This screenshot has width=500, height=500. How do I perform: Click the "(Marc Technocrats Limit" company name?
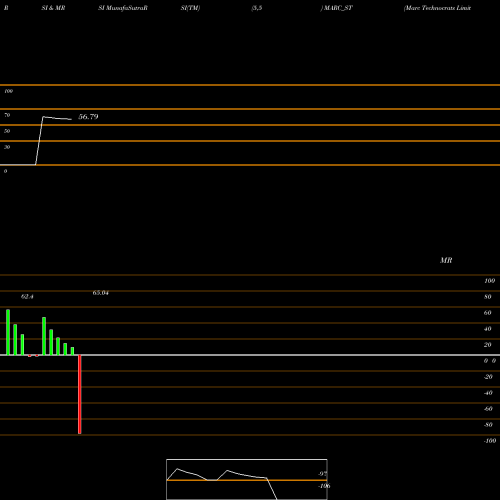click(x=437, y=8)
